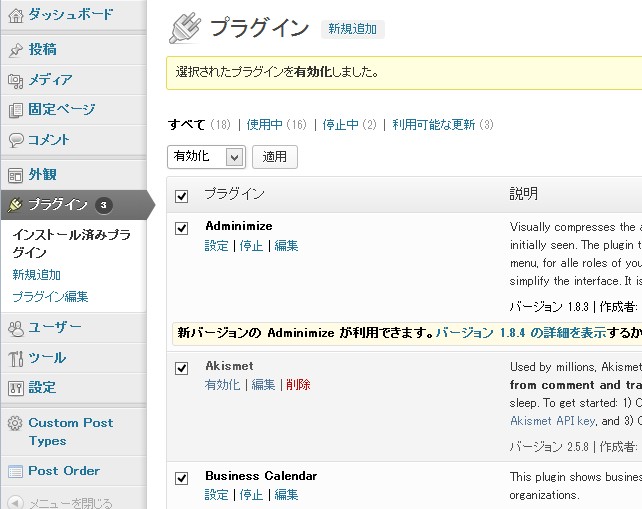Click the Dashboard house icon in the sidebar
Screen dimensions: 642x509
click(16, 16)
